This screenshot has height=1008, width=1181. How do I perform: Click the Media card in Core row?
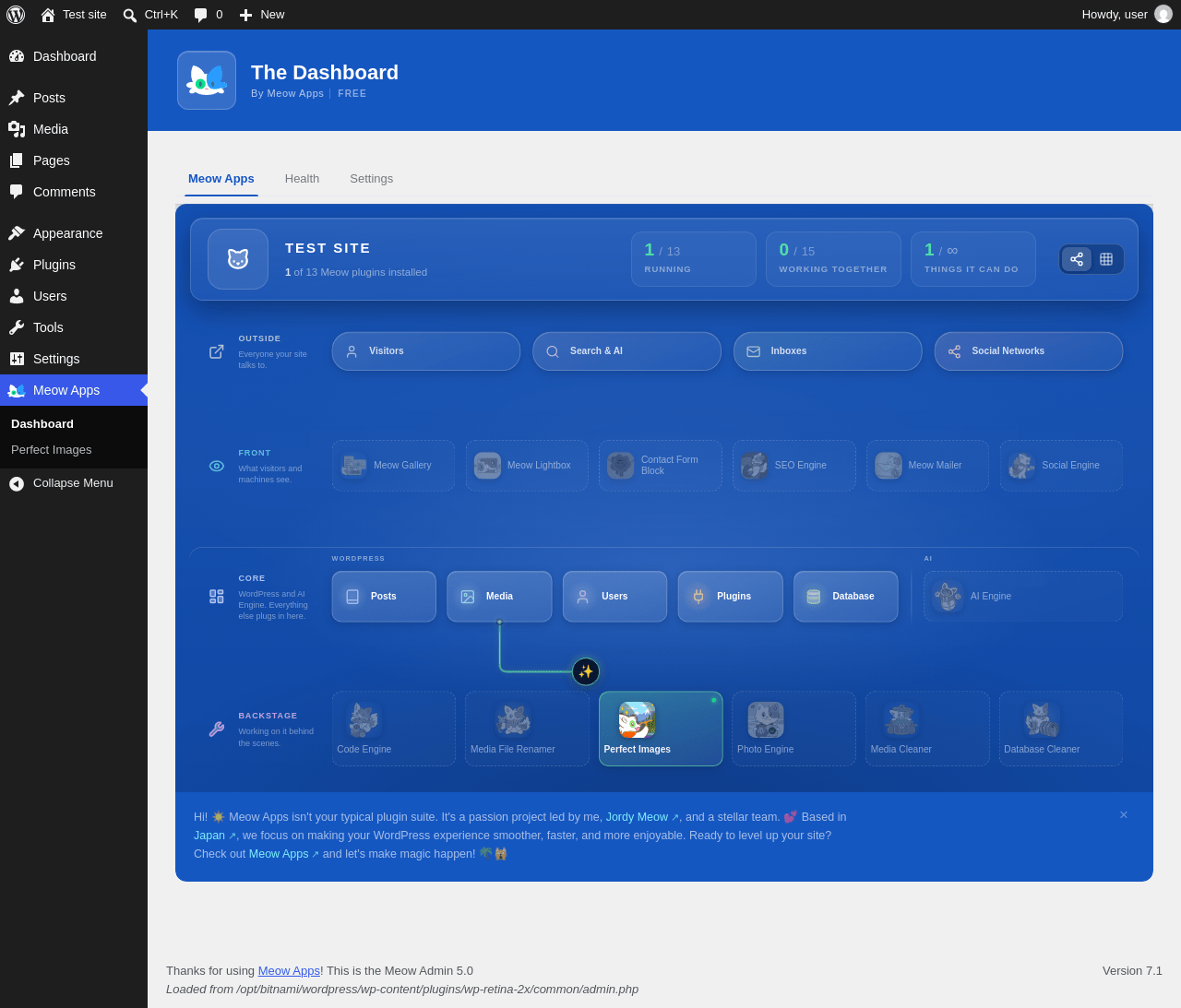[499, 597]
